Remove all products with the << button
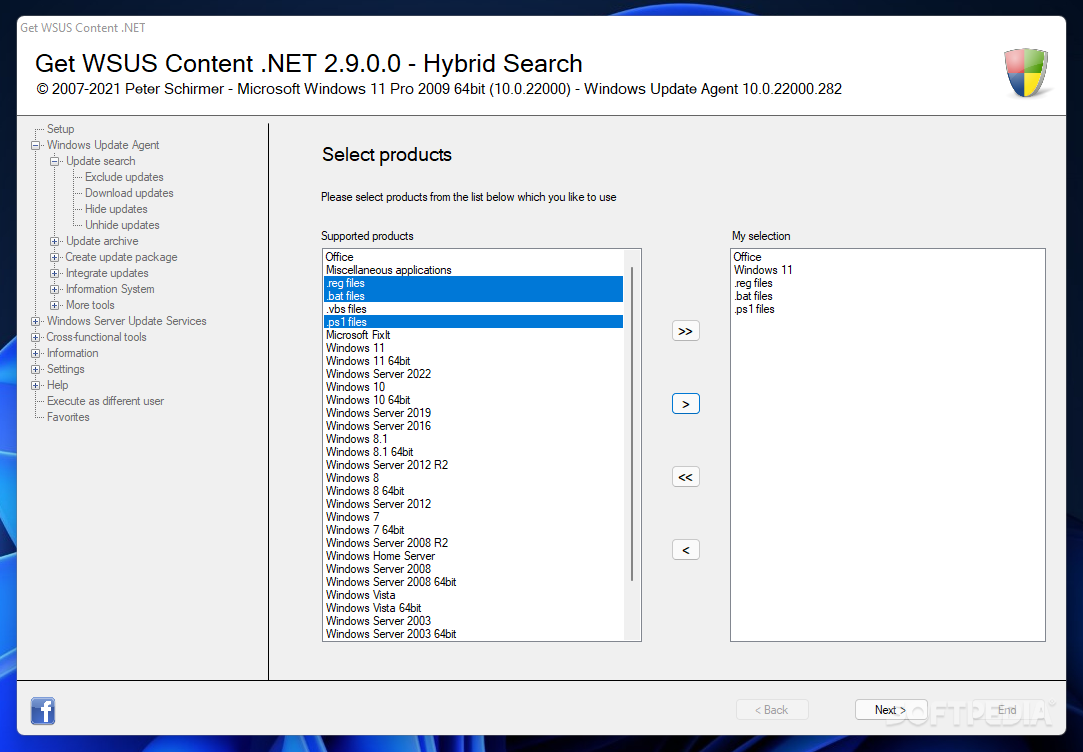This screenshot has width=1083, height=752. (x=685, y=477)
